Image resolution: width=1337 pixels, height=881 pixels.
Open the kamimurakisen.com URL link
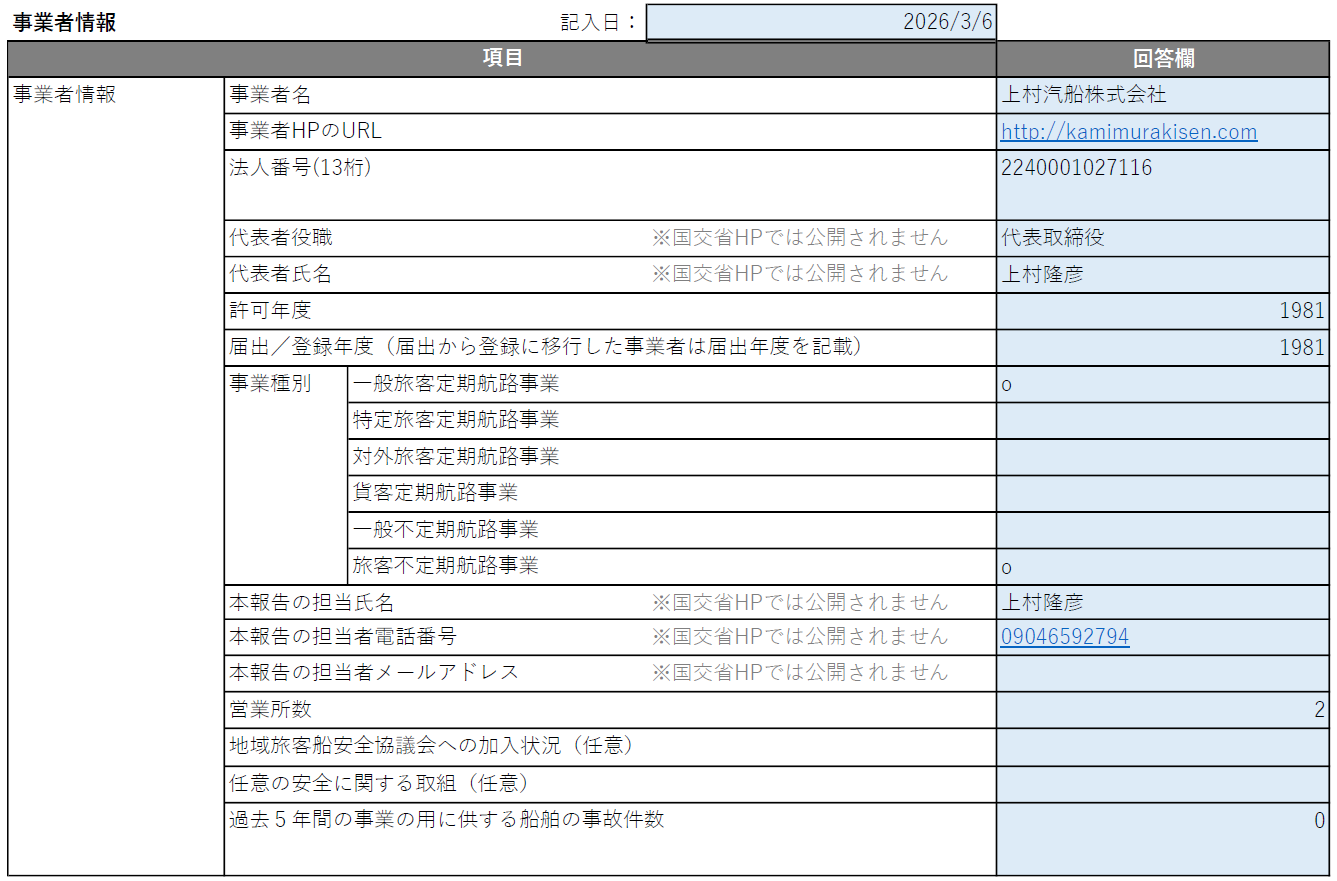click(x=1128, y=132)
